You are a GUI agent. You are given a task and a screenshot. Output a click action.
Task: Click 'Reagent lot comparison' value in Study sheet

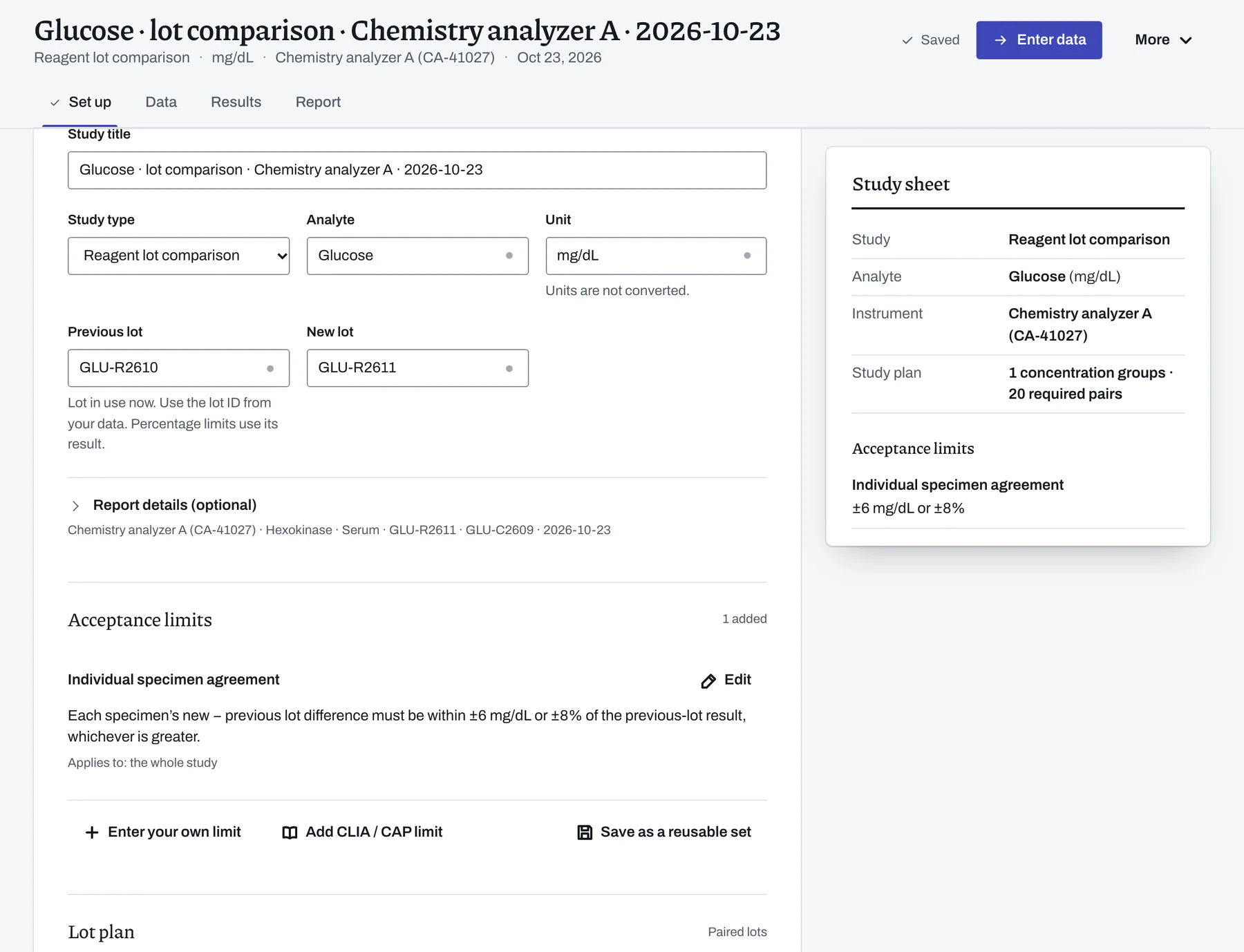pos(1089,240)
